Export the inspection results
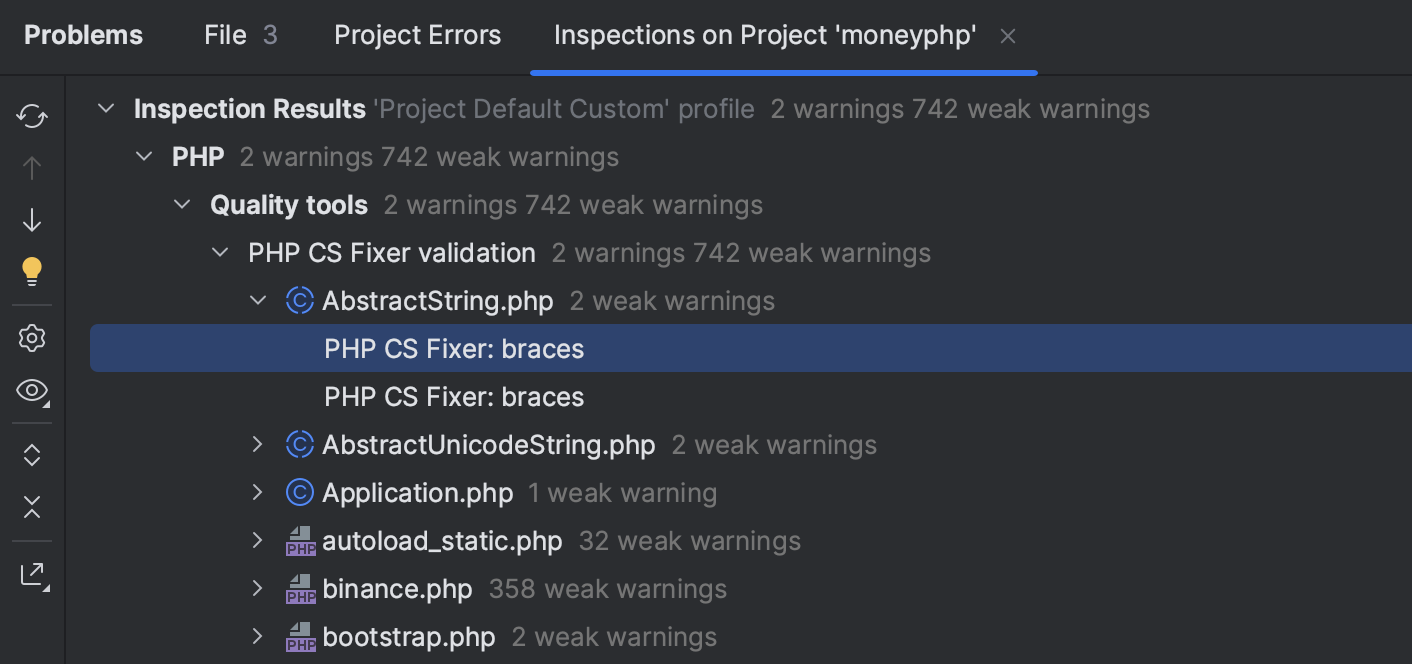The image size is (1412, 664). [31, 574]
